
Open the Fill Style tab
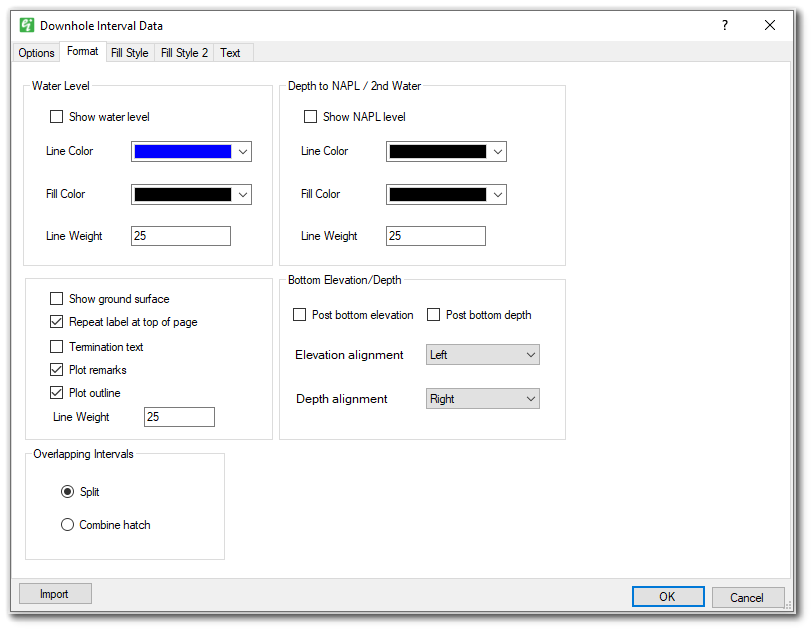coord(129,52)
